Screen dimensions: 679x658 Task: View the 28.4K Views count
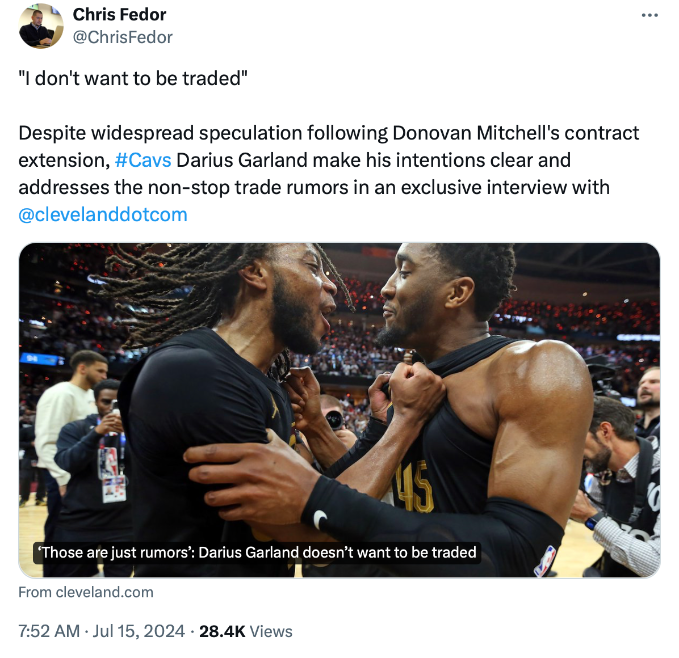click(x=246, y=631)
